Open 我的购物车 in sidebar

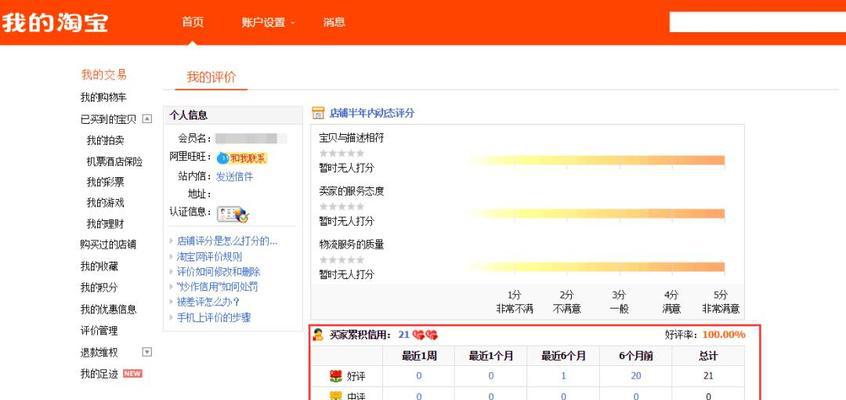pos(104,98)
